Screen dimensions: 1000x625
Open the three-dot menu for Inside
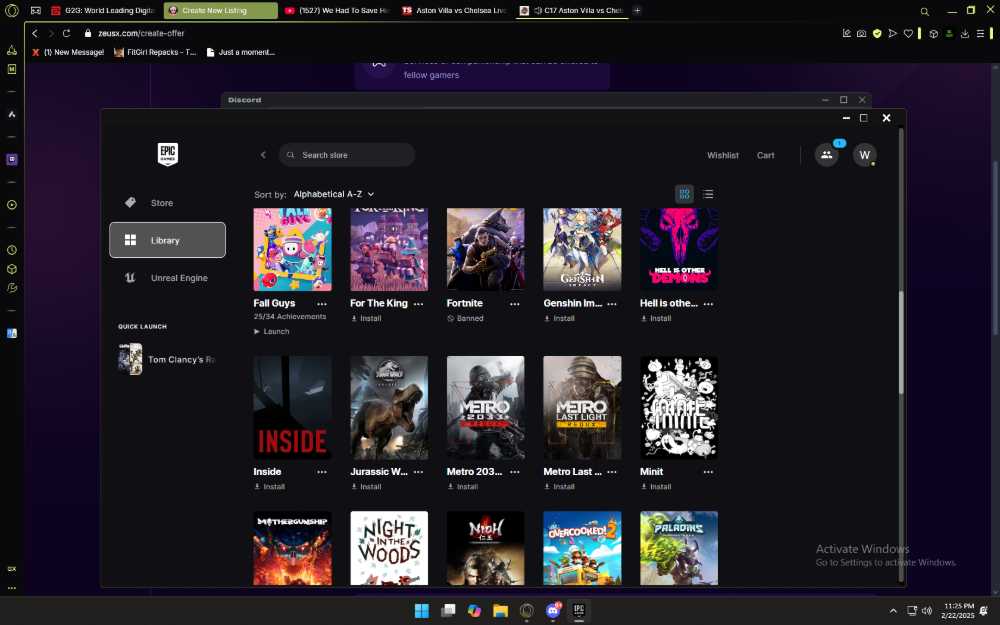(322, 472)
